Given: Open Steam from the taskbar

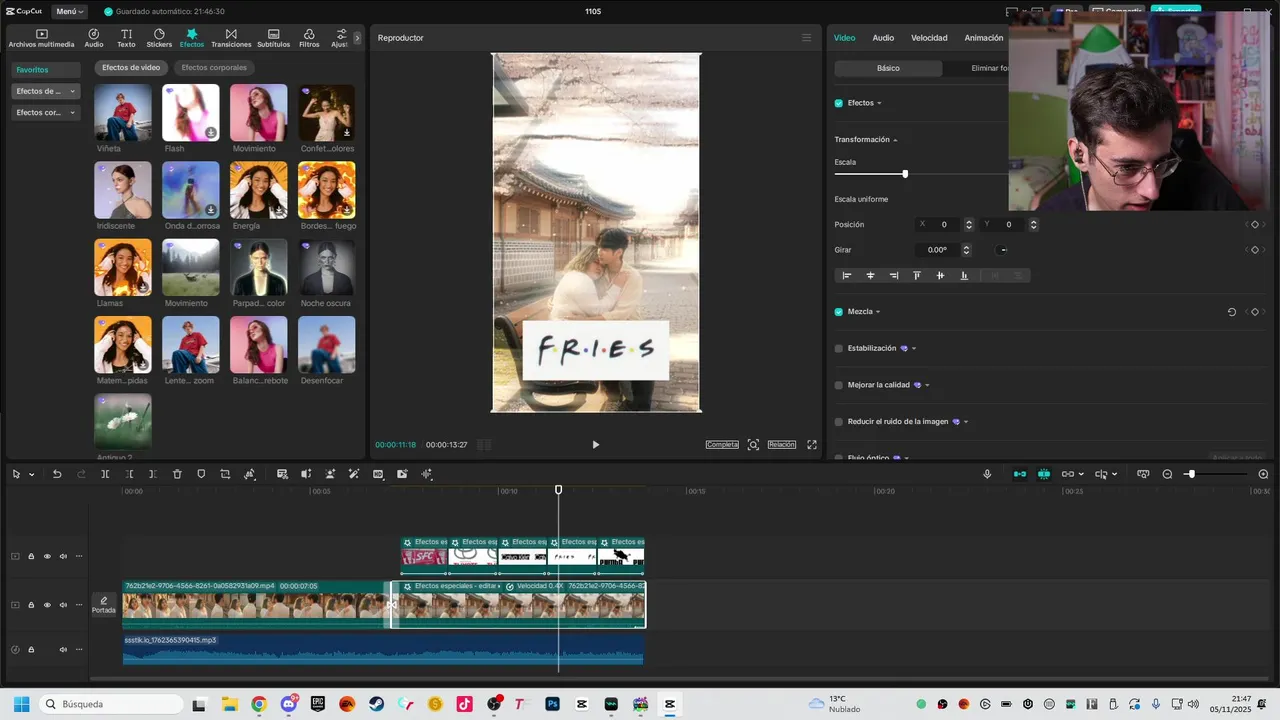Looking at the screenshot, I should pyautogui.click(x=376, y=704).
